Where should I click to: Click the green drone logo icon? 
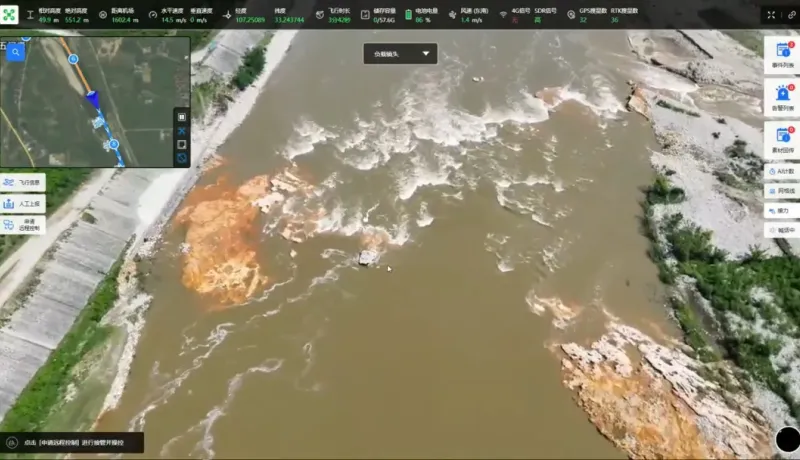tap(9, 14)
